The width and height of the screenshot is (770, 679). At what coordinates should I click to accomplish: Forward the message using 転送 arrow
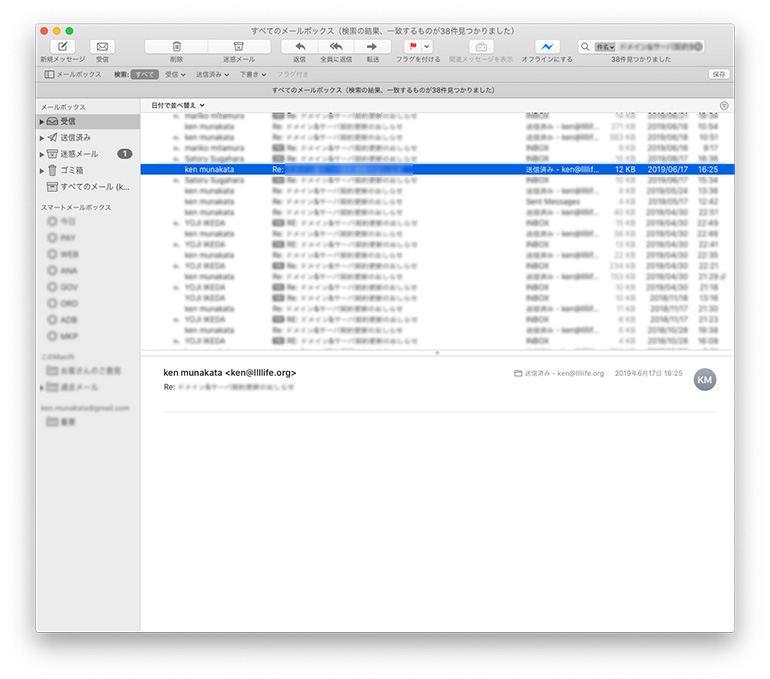(x=372, y=47)
